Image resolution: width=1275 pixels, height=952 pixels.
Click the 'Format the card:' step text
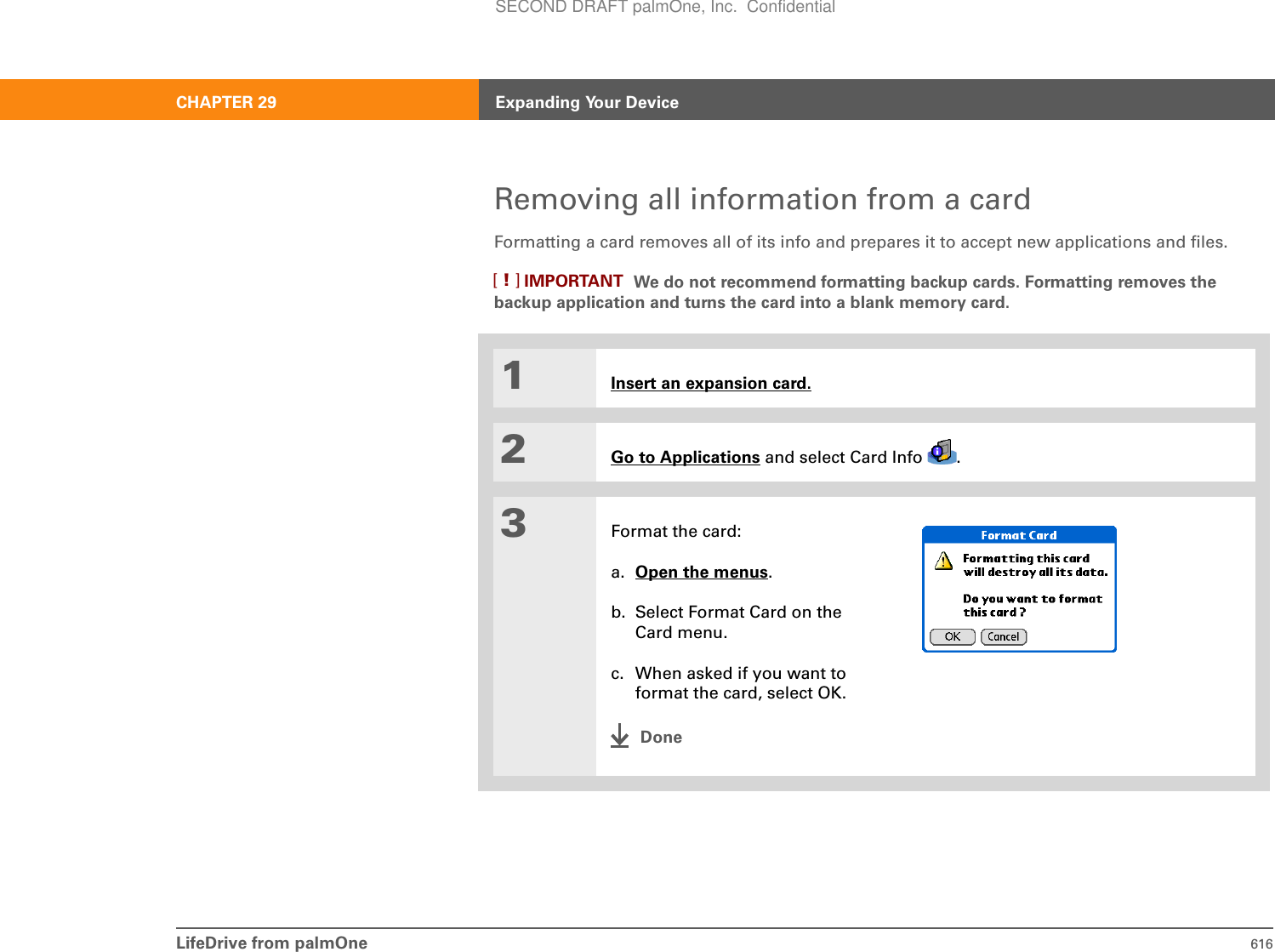[x=676, y=531]
